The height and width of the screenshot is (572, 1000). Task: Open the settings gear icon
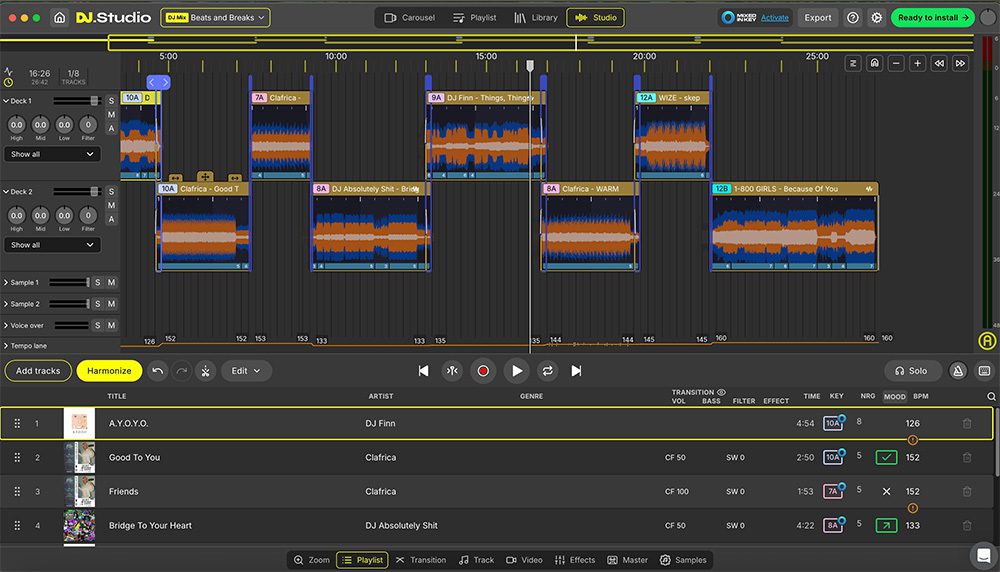877,18
